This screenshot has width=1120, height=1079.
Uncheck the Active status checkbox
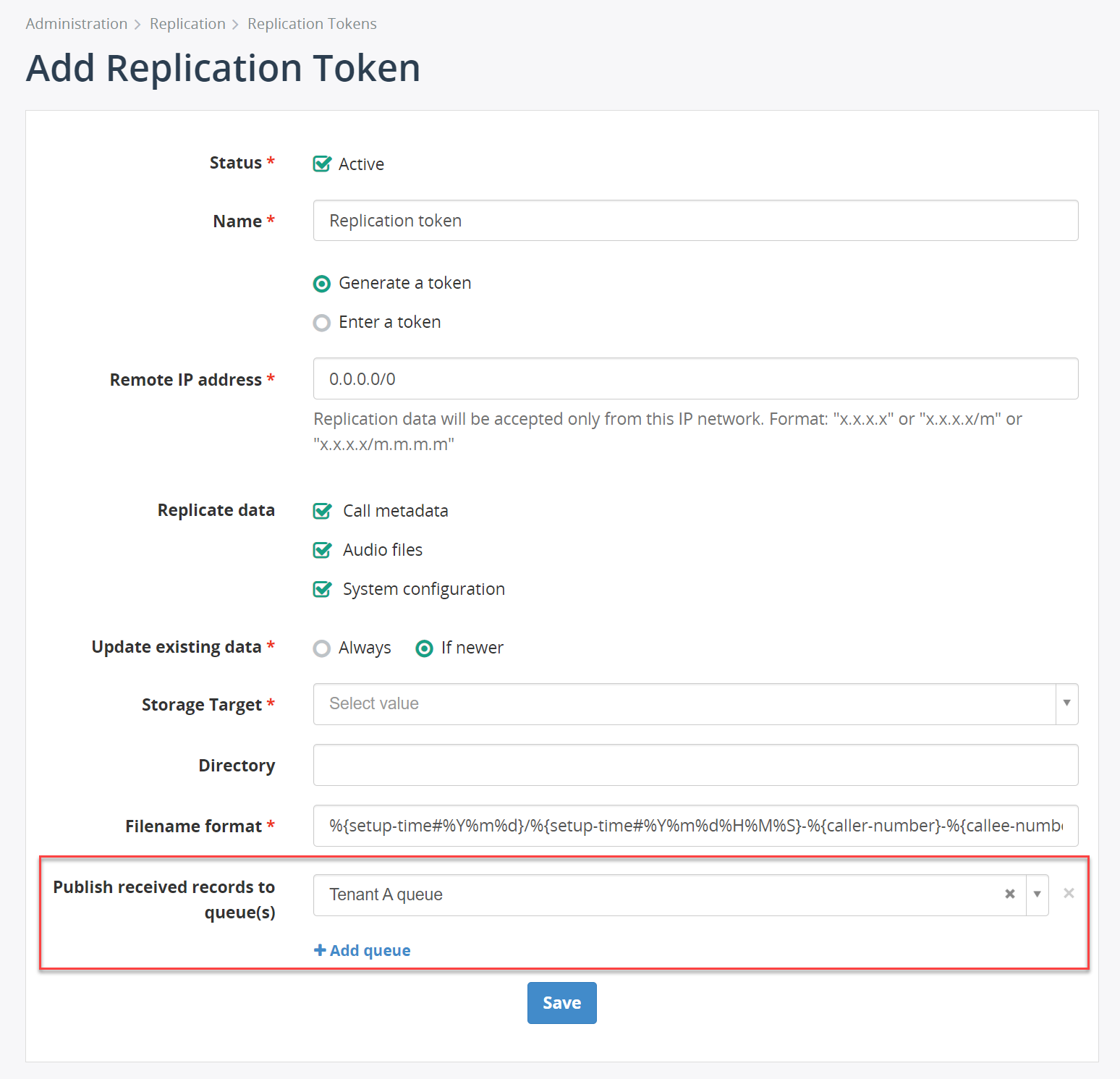pyautogui.click(x=322, y=164)
